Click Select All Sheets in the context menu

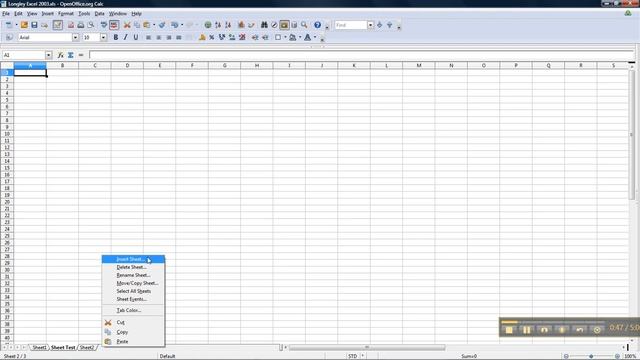click(x=133, y=291)
